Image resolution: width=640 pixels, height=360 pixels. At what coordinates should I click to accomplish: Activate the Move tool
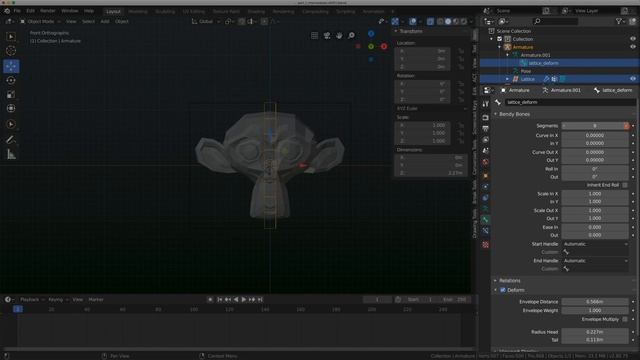pyautogui.click(x=11, y=66)
